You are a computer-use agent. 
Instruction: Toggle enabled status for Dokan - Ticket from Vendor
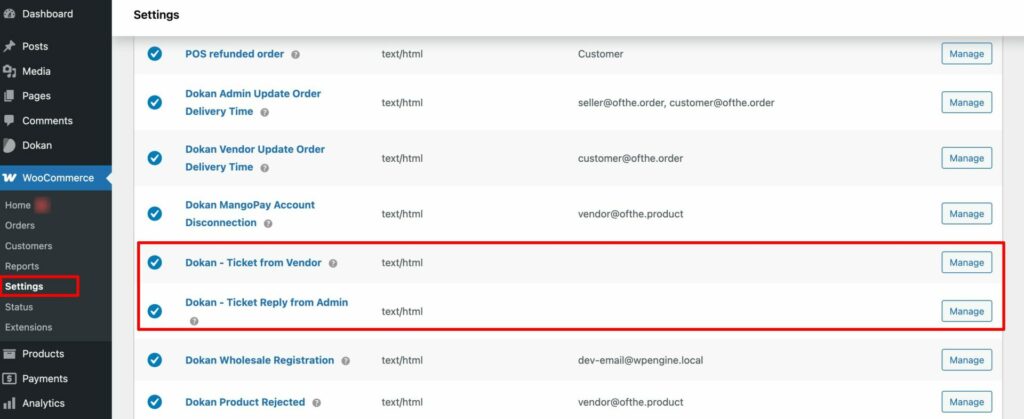pyautogui.click(x=155, y=263)
